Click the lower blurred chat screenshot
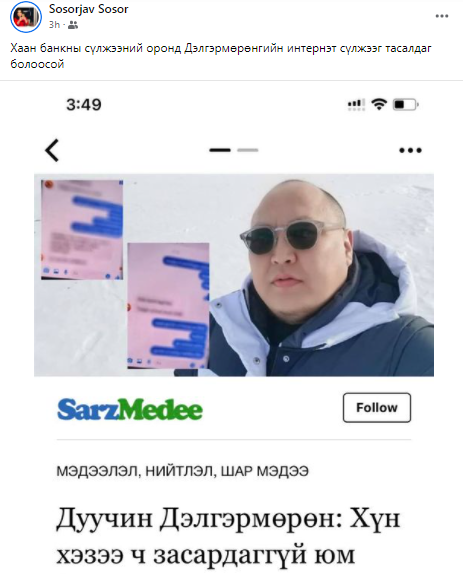This screenshot has height=574, width=463. click(168, 306)
